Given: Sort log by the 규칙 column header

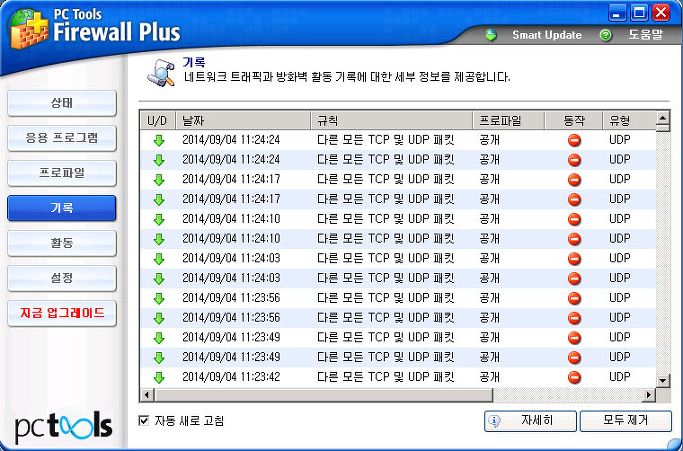Looking at the screenshot, I should tap(392, 120).
